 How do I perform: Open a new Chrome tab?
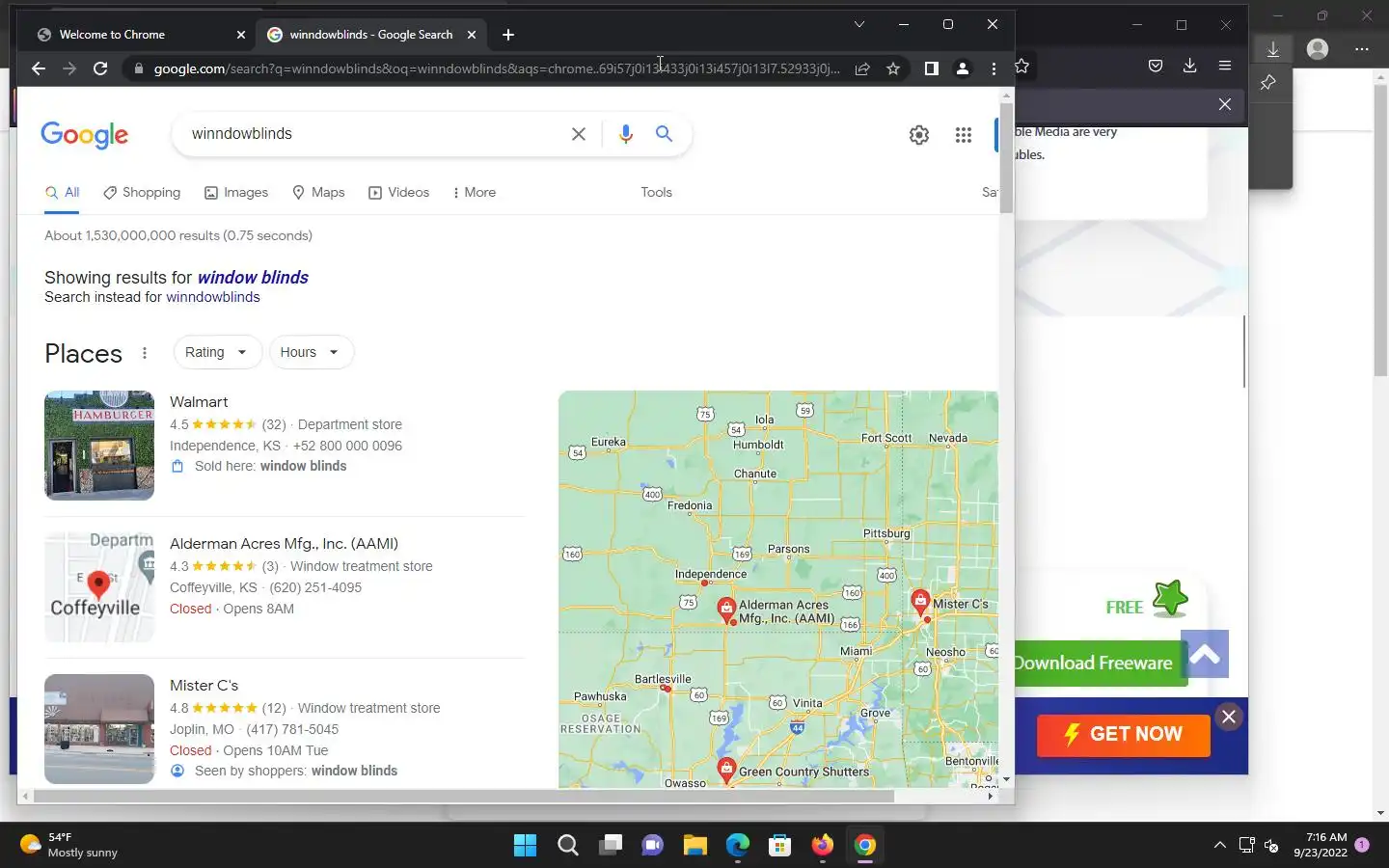(x=508, y=35)
